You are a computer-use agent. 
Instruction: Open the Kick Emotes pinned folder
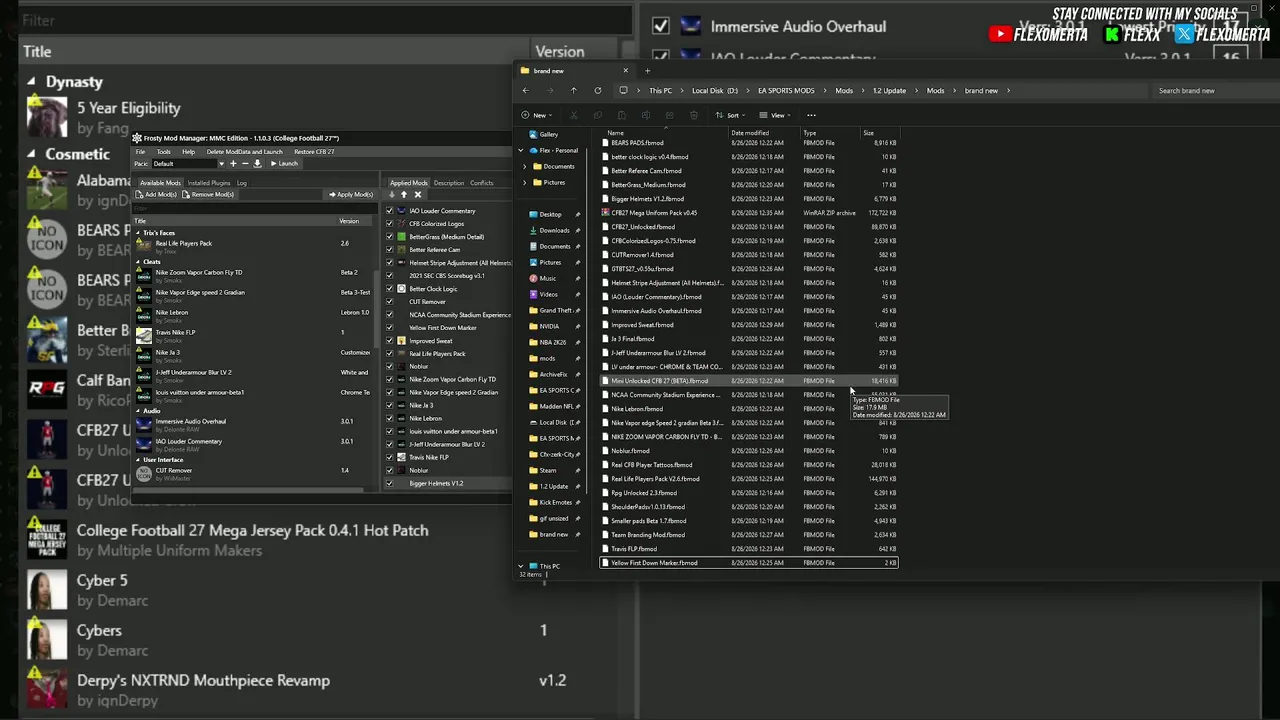tap(555, 502)
